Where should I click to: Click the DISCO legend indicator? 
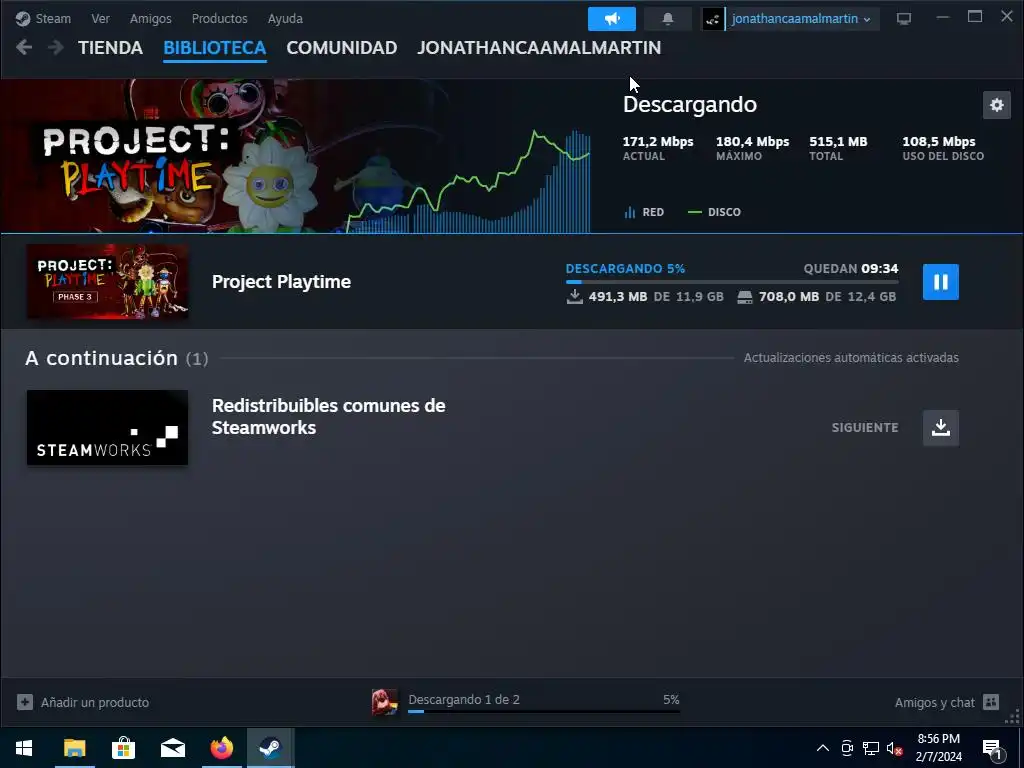pyautogui.click(x=714, y=212)
